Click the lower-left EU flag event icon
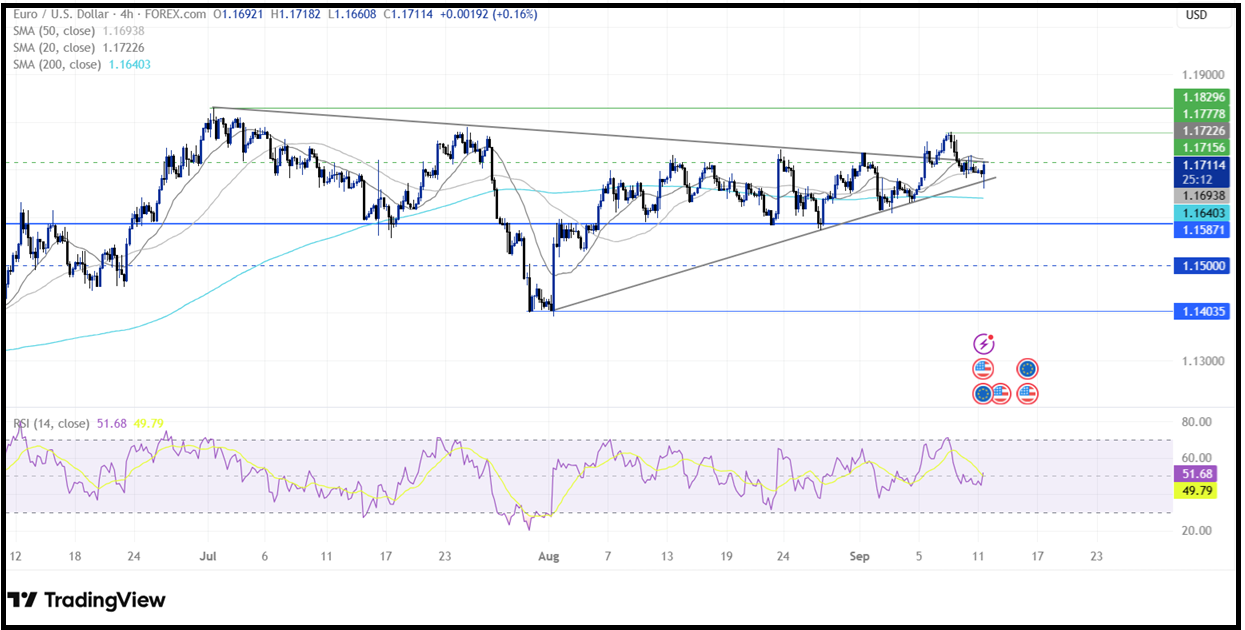1245x630 pixels. click(x=983, y=394)
